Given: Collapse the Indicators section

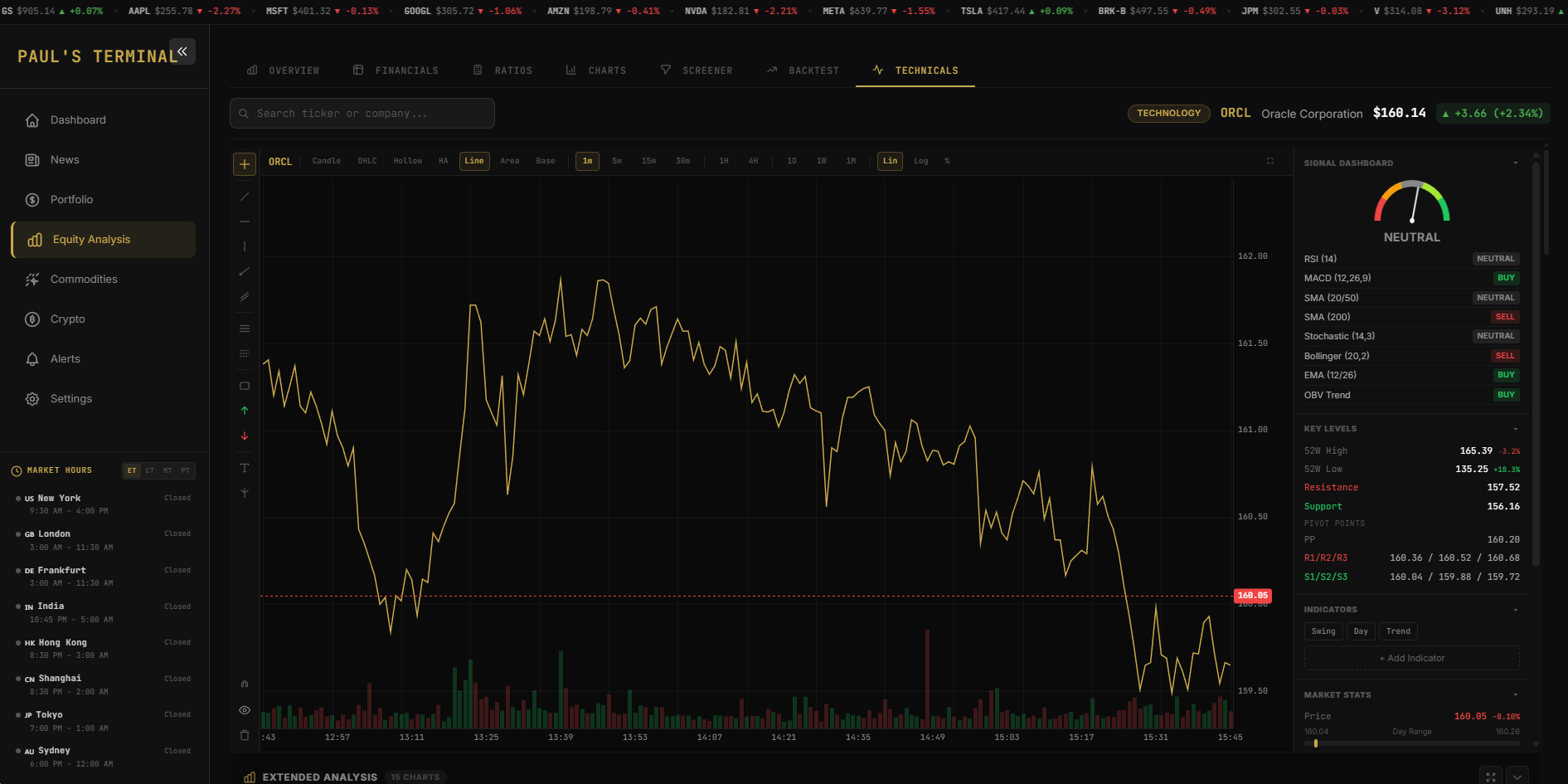Looking at the screenshot, I should click(x=1517, y=609).
